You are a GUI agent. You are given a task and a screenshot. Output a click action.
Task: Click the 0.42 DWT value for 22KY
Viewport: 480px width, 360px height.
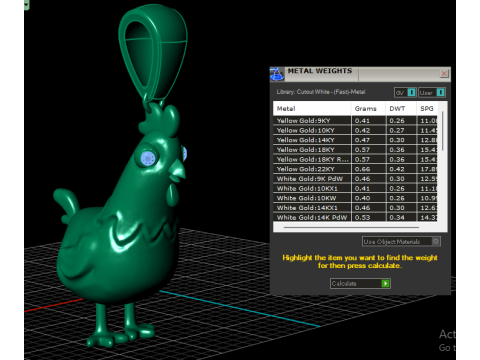[x=397, y=169]
